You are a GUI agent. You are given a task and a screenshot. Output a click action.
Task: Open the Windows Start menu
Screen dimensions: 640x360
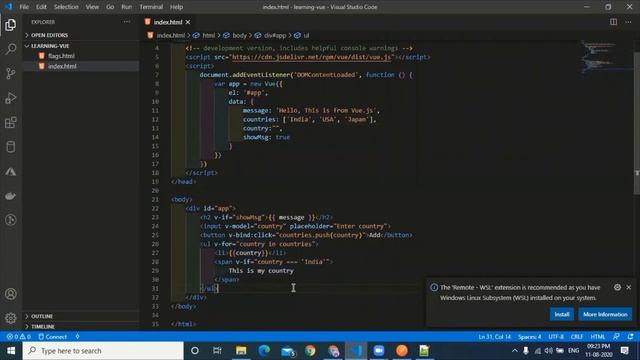[x=11, y=351]
